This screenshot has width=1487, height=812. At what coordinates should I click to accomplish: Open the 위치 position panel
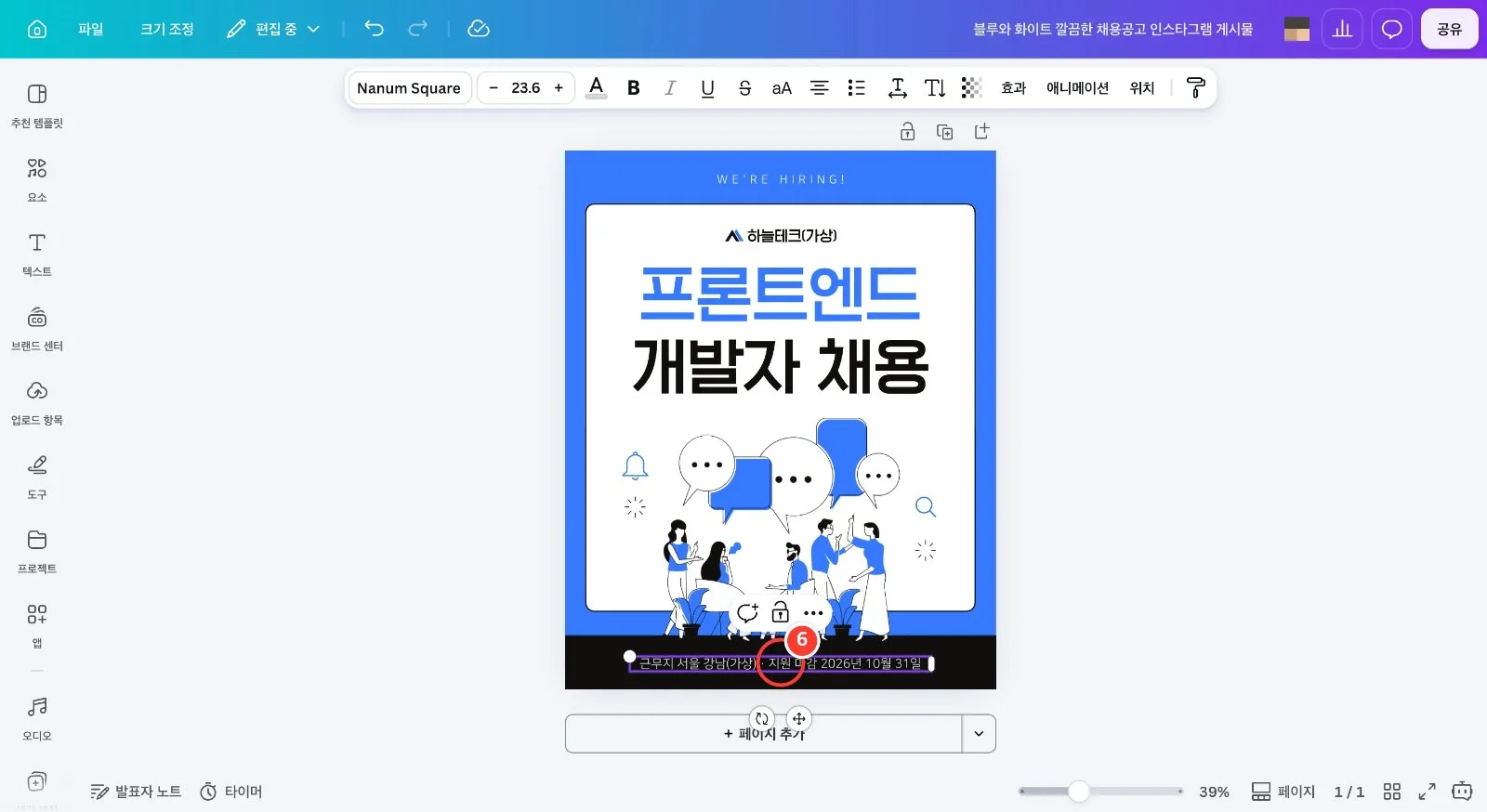[x=1141, y=88]
